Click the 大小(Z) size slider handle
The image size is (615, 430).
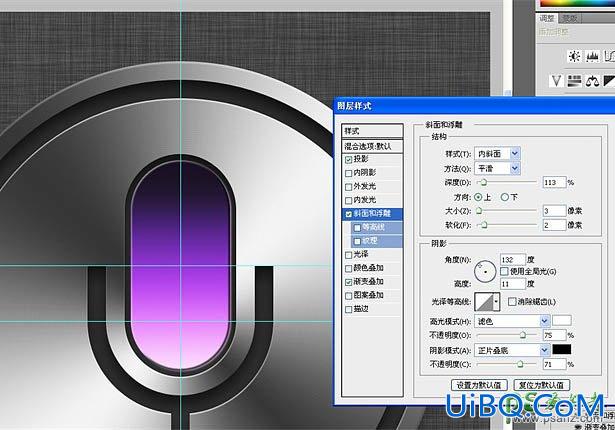pos(479,211)
